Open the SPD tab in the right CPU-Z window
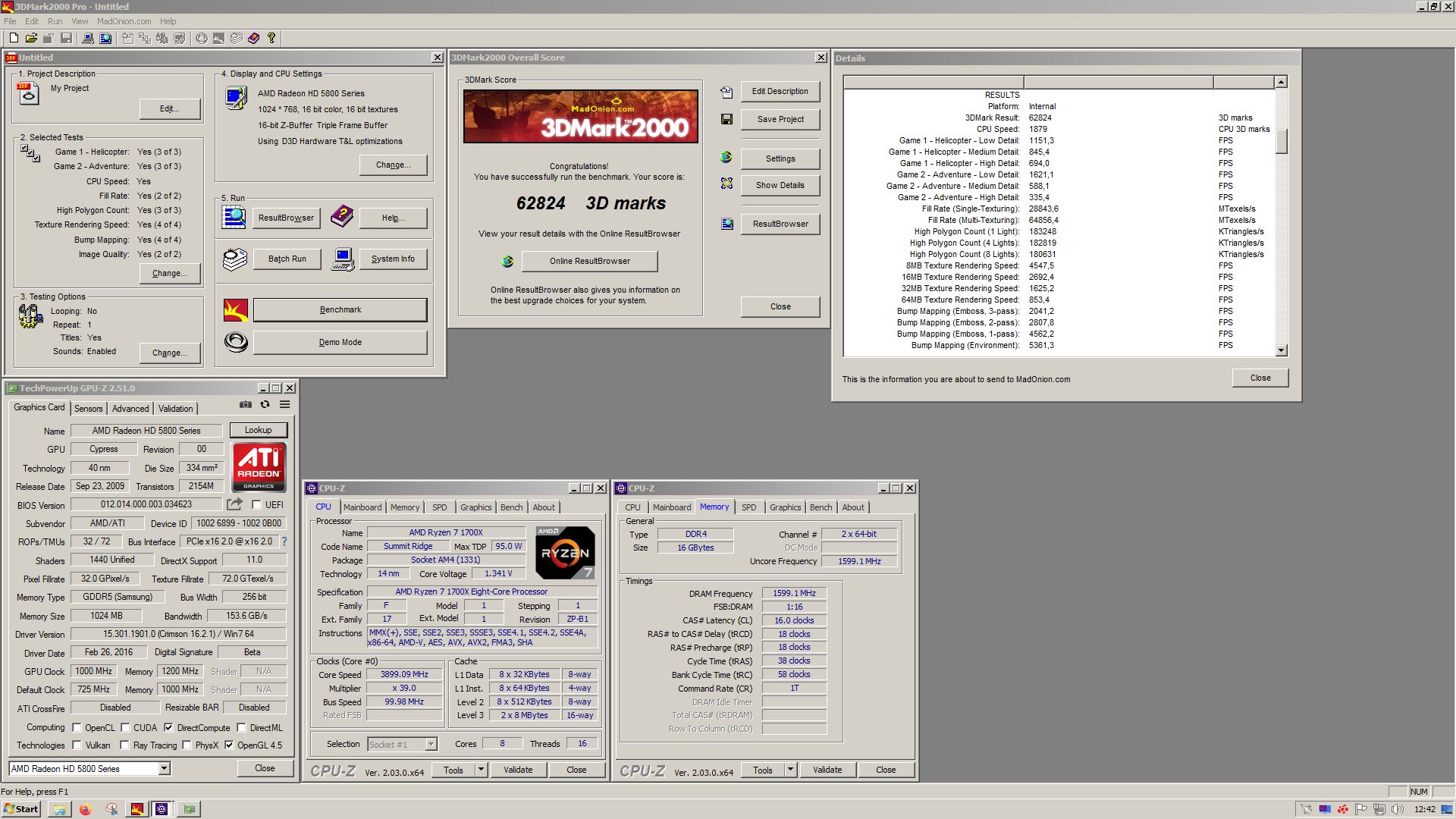This screenshot has width=1456, height=819. (749, 507)
